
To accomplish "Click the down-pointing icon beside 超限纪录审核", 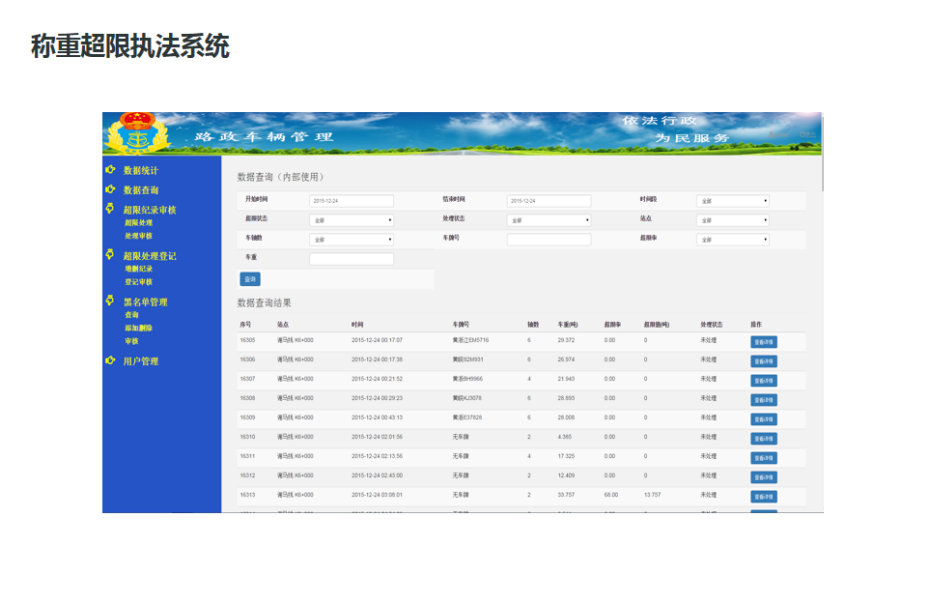I will pyautogui.click(x=110, y=209).
